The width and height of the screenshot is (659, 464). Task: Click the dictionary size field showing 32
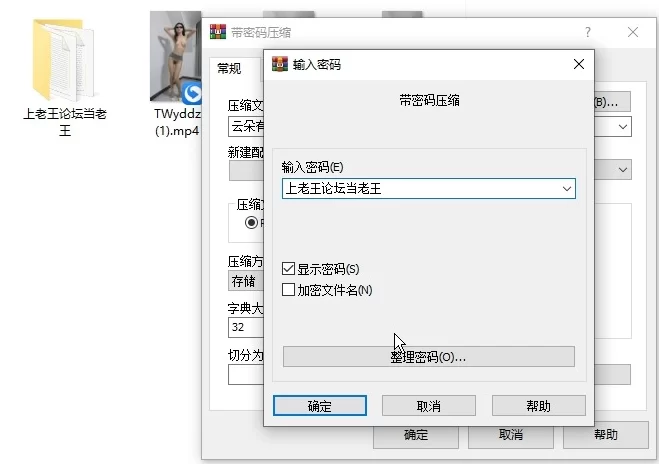pos(246,327)
